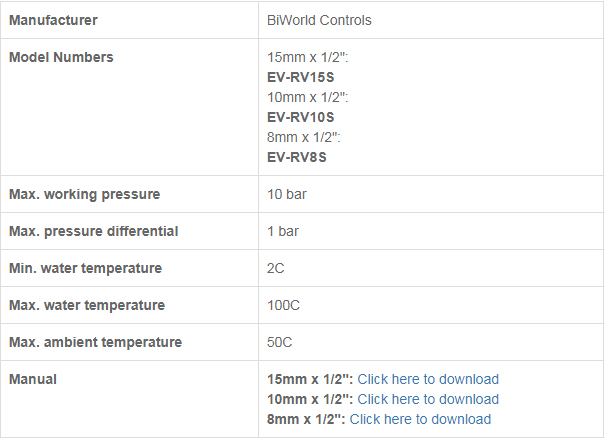Select the EV-RV8S model number
This screenshot has width=605, height=439.
(x=297, y=157)
